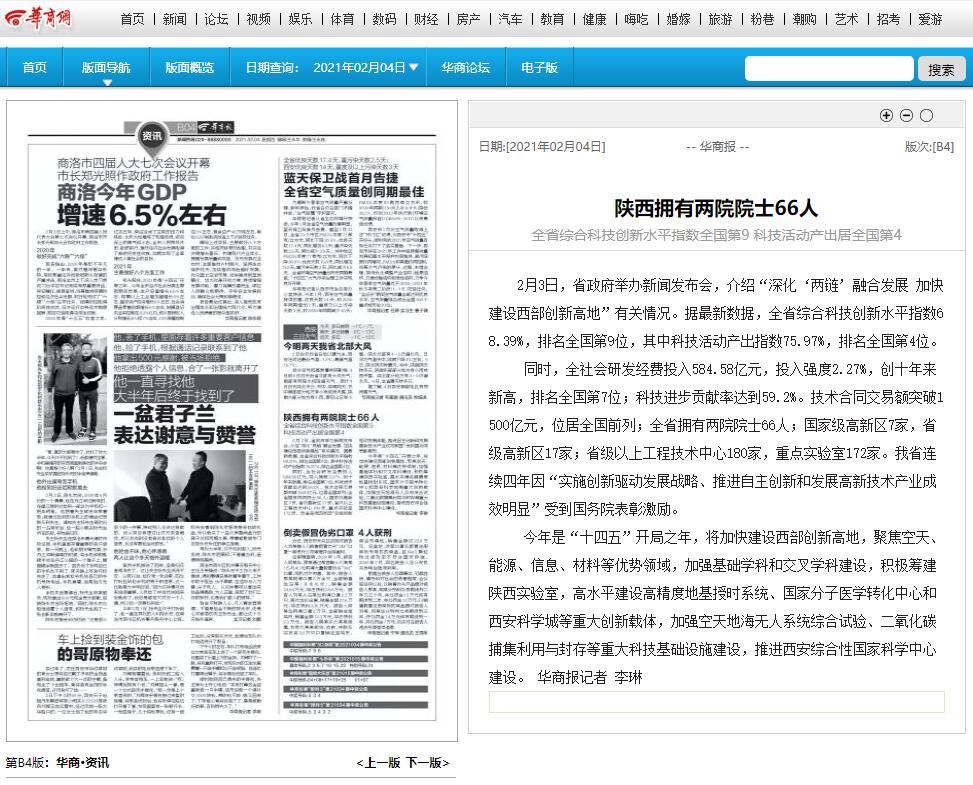Click the zoom out (−) icon above the article

[x=908, y=116]
